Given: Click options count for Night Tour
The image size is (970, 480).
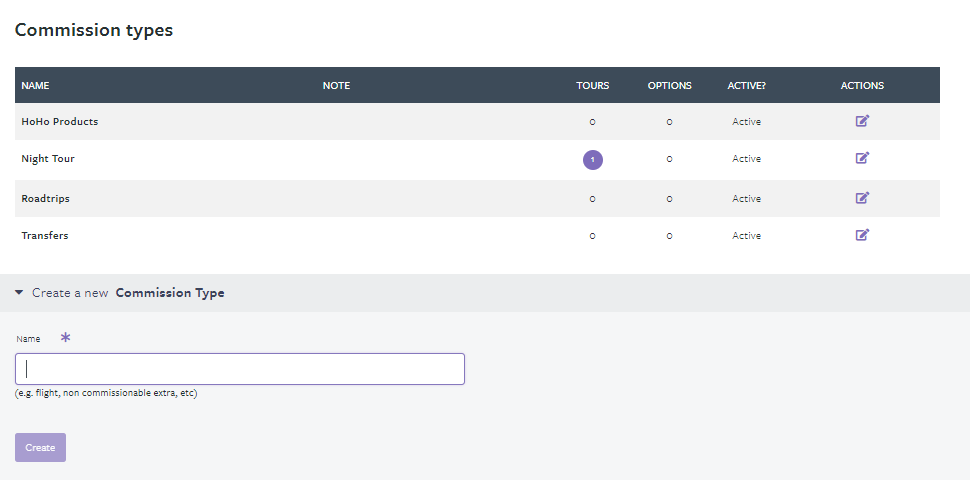Looking at the screenshot, I should point(669,160).
